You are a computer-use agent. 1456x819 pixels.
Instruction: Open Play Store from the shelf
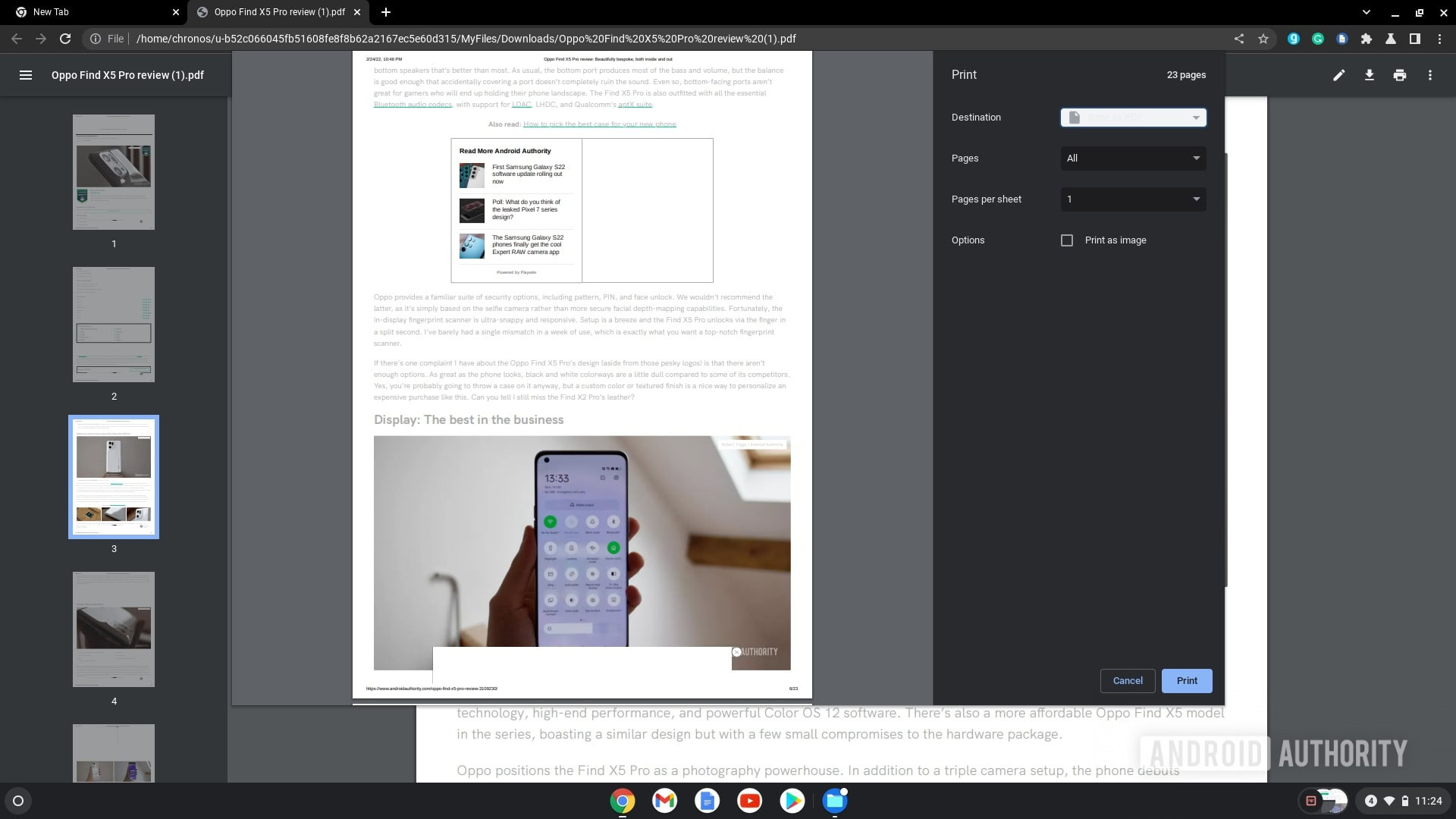click(792, 801)
